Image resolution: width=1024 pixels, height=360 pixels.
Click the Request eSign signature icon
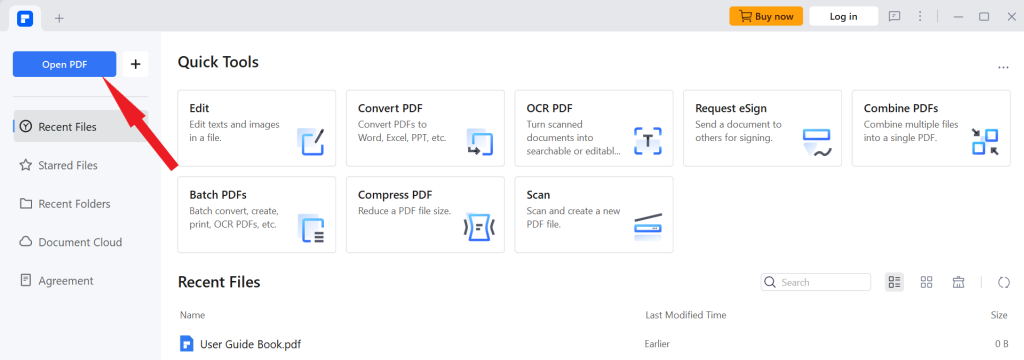pyautogui.click(x=816, y=142)
